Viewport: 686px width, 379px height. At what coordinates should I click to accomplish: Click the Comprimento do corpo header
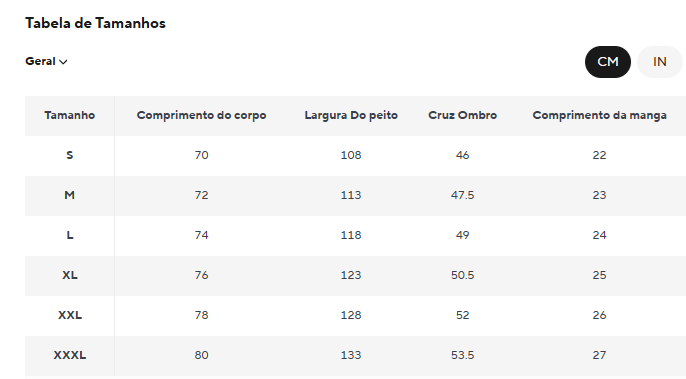201,116
